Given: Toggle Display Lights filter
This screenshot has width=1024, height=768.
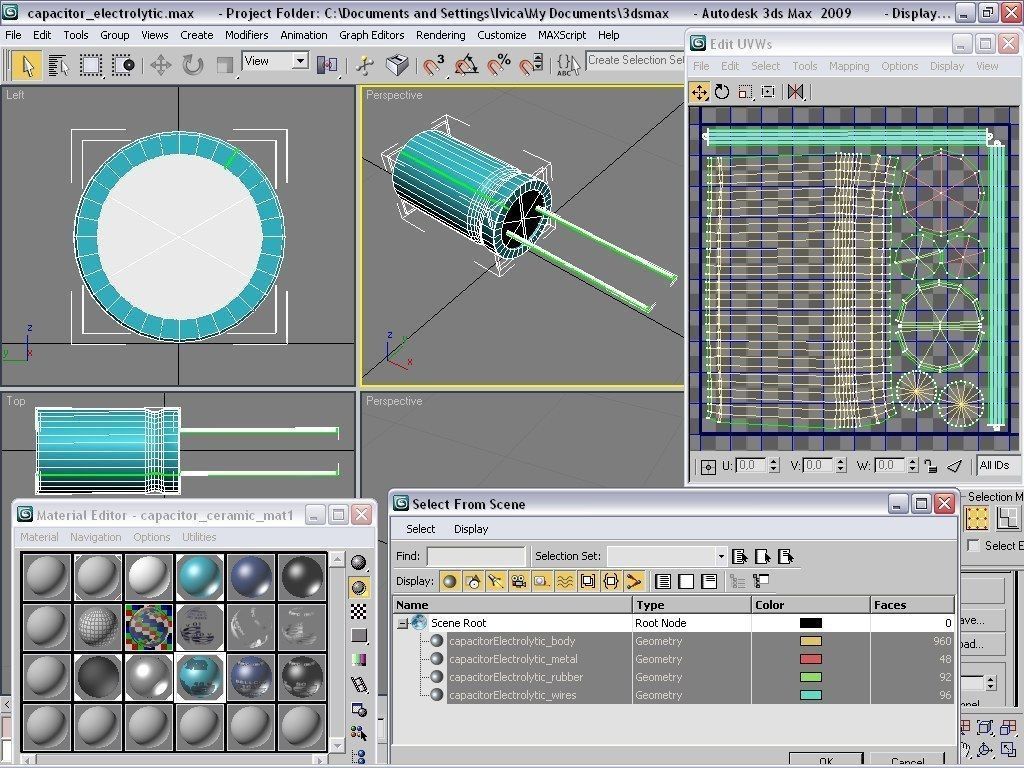Looking at the screenshot, I should click(x=496, y=581).
